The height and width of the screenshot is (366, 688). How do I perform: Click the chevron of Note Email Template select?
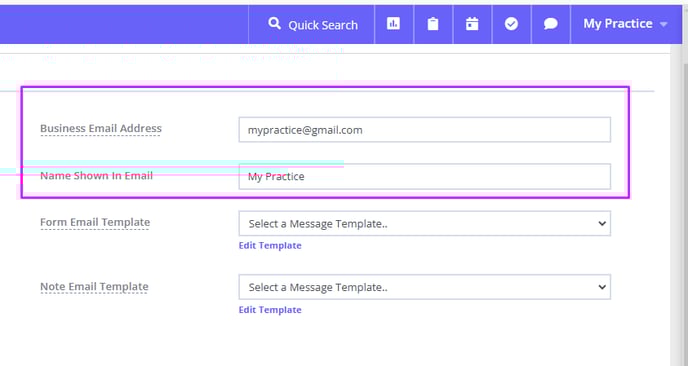click(602, 287)
